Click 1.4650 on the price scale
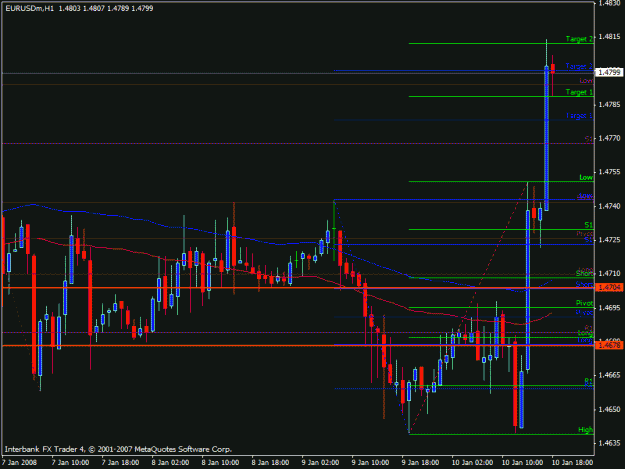This screenshot has height=469, width=625. tap(609, 409)
